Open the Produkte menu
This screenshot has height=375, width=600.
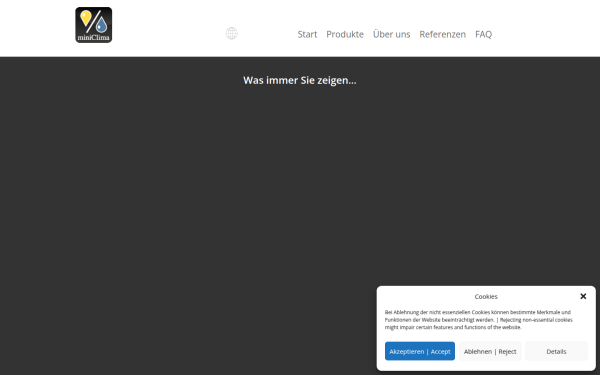345,34
